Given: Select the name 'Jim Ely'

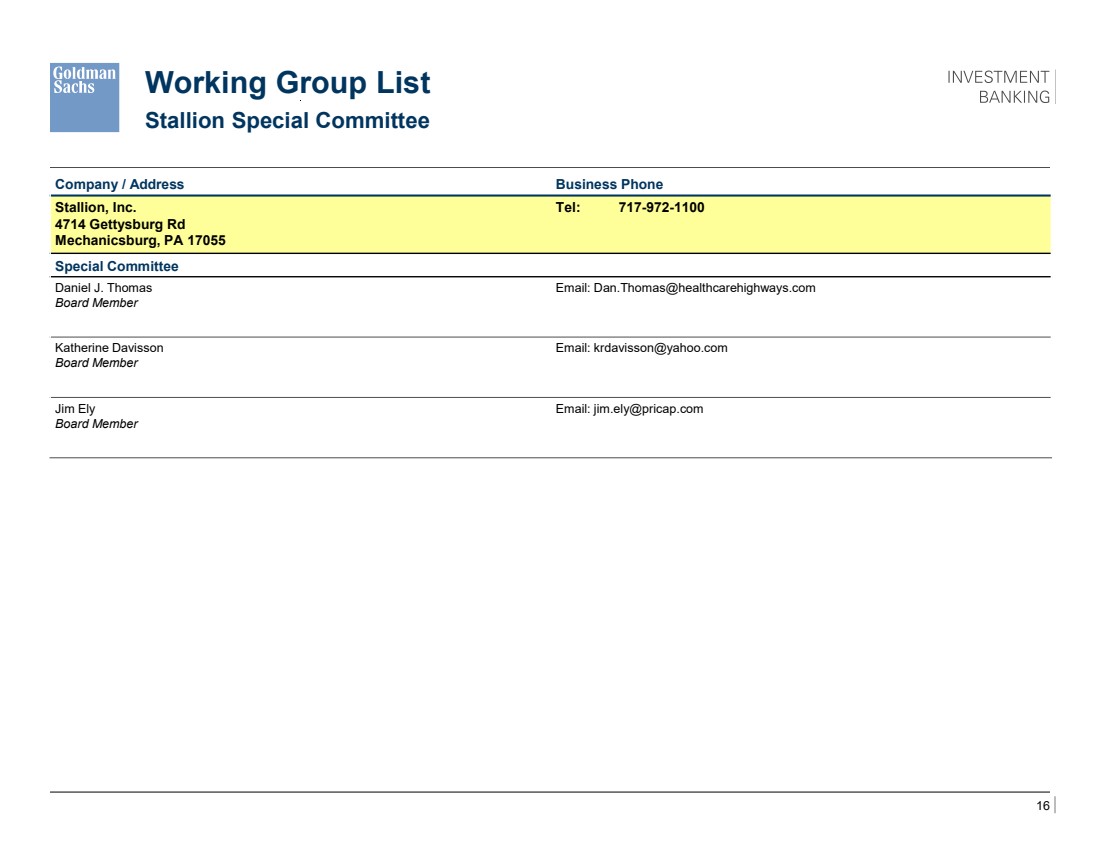Looking at the screenshot, I should pyautogui.click(x=75, y=409).
